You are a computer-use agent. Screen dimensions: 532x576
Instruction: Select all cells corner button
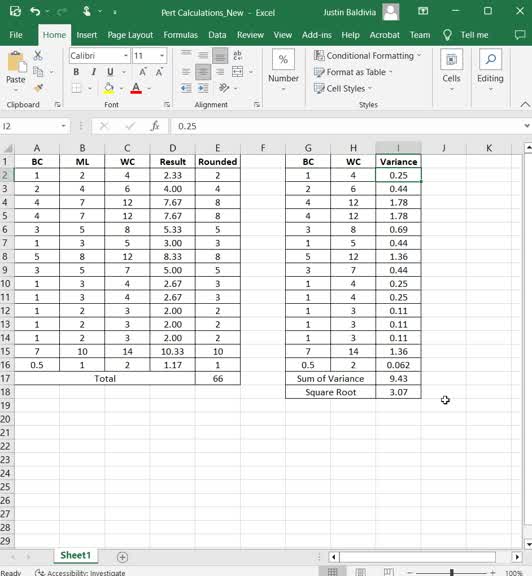[7, 148]
